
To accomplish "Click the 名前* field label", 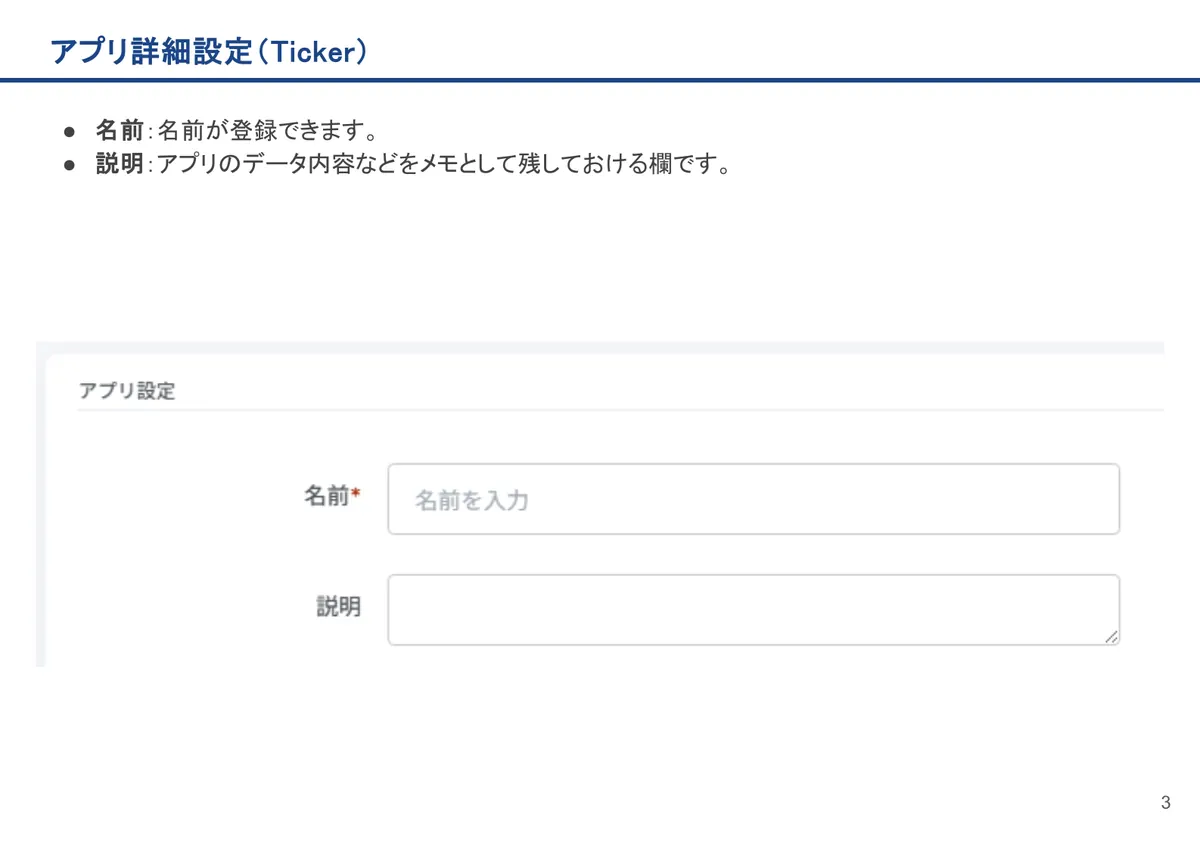I will [x=331, y=496].
